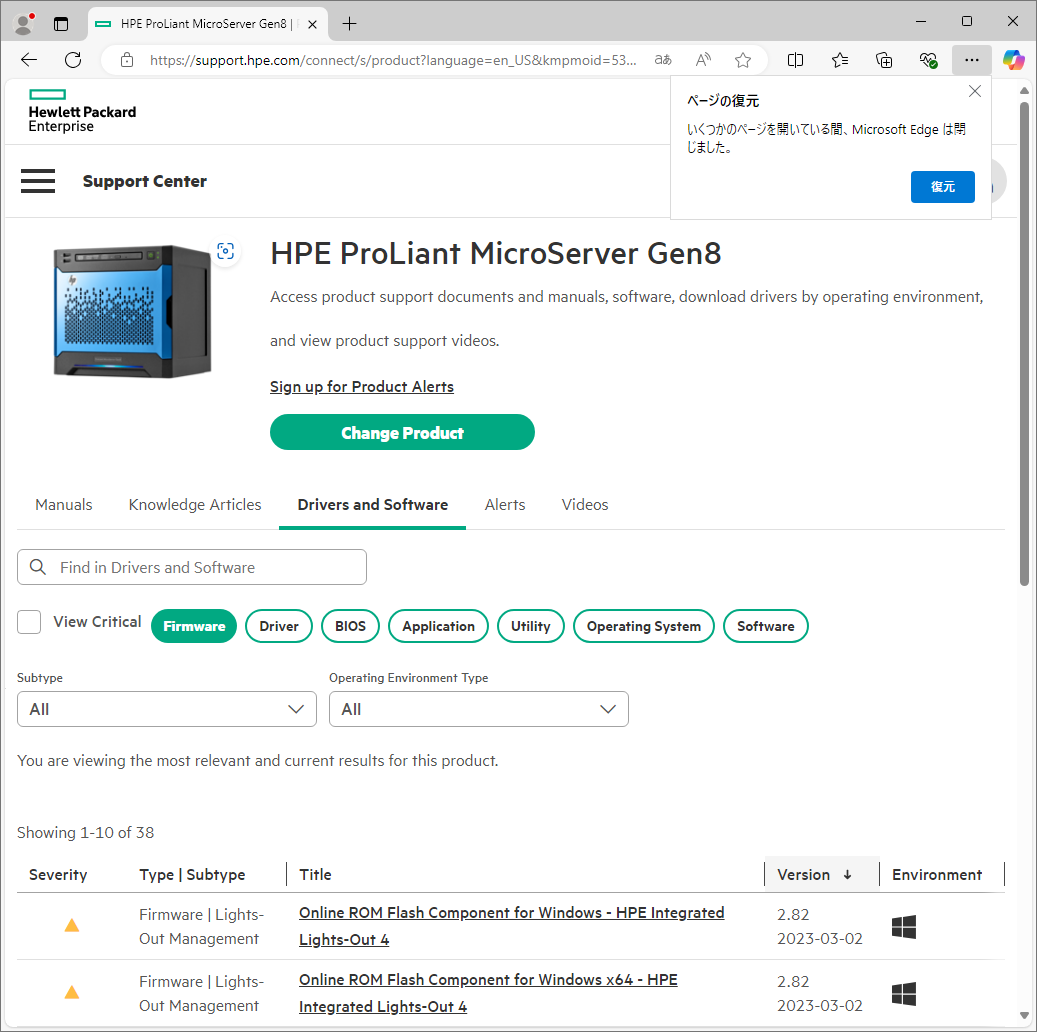
Task: Switch to the Alerts tab
Action: [505, 505]
